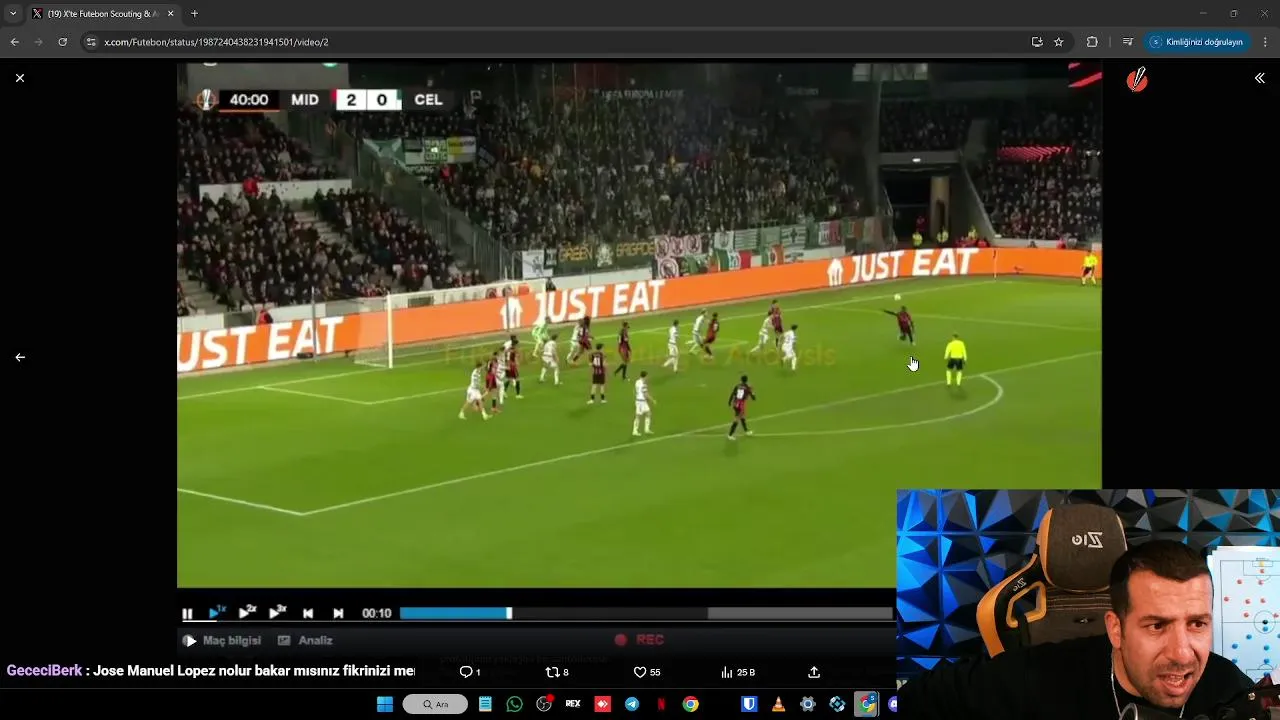The height and width of the screenshot is (720, 1280).
Task: Open Bitwarden from taskbar
Action: tap(749, 704)
